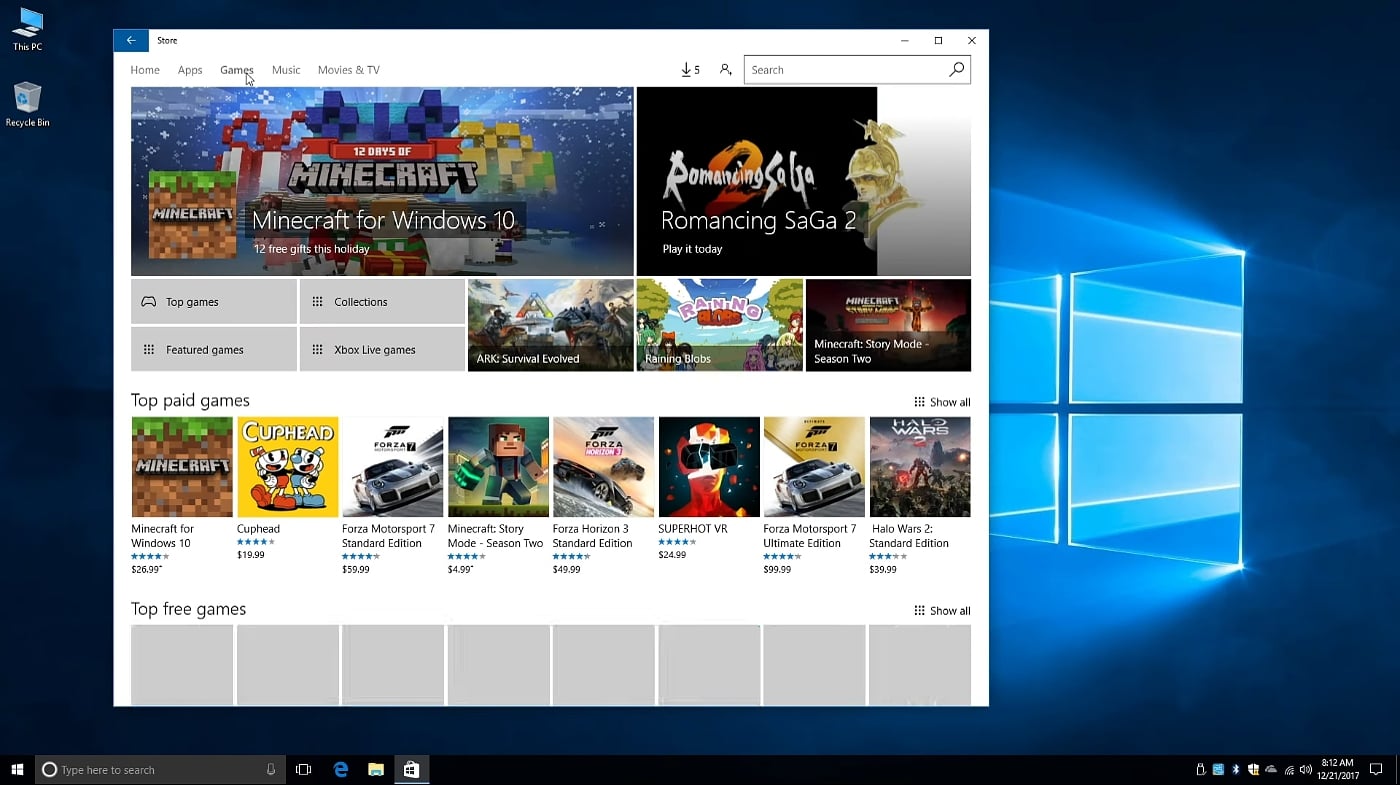Open the Xbox Live games tile

(382, 350)
